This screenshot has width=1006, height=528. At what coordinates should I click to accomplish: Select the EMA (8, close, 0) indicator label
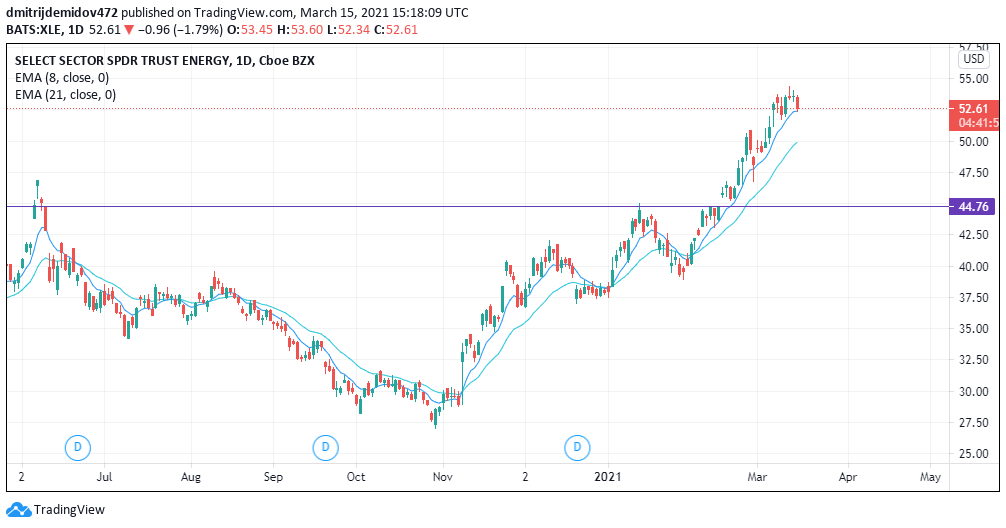[62, 78]
